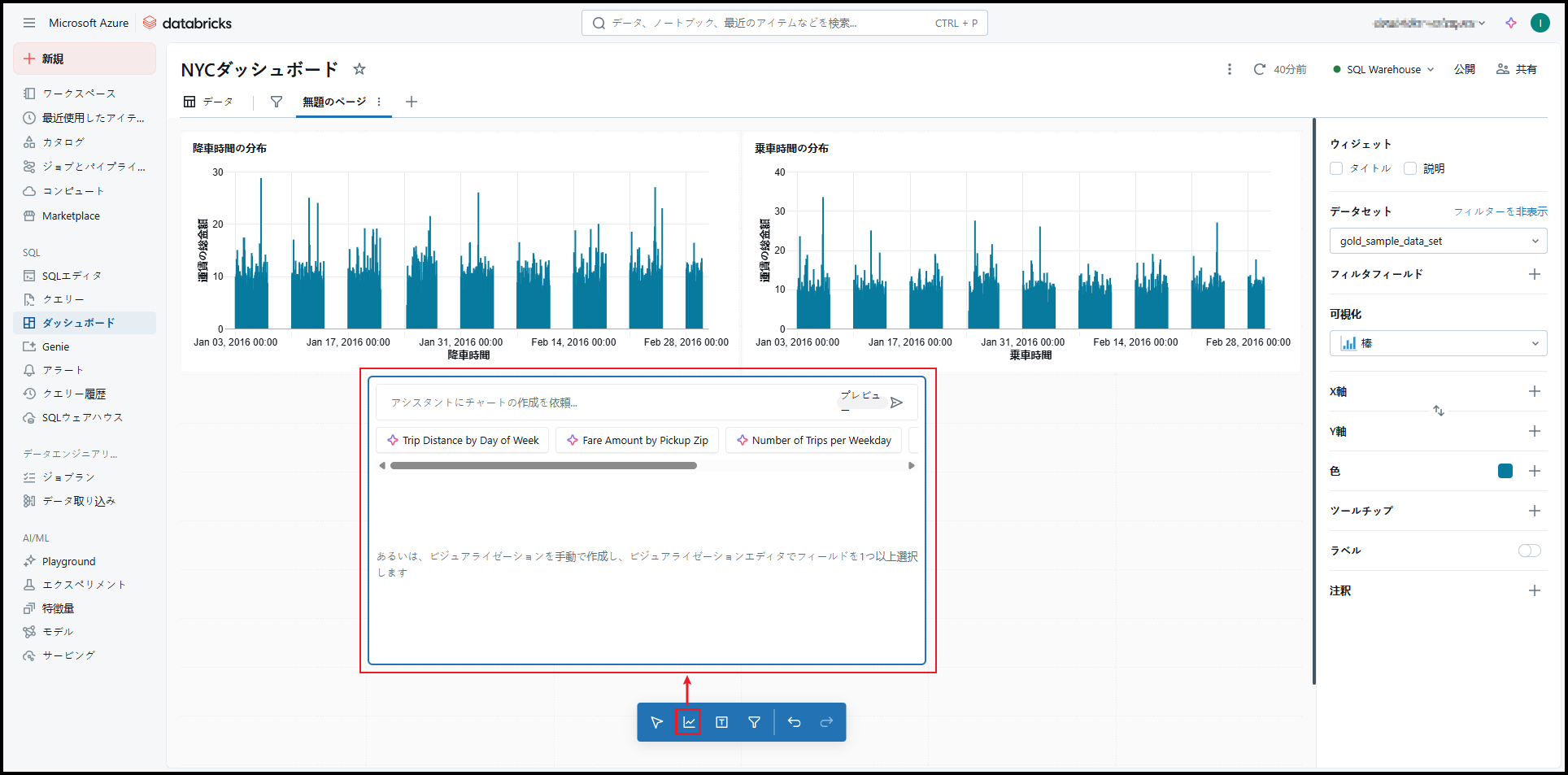Image resolution: width=1568 pixels, height=775 pixels.
Task: Swap X and Y axes icon
Action: coord(1438,411)
